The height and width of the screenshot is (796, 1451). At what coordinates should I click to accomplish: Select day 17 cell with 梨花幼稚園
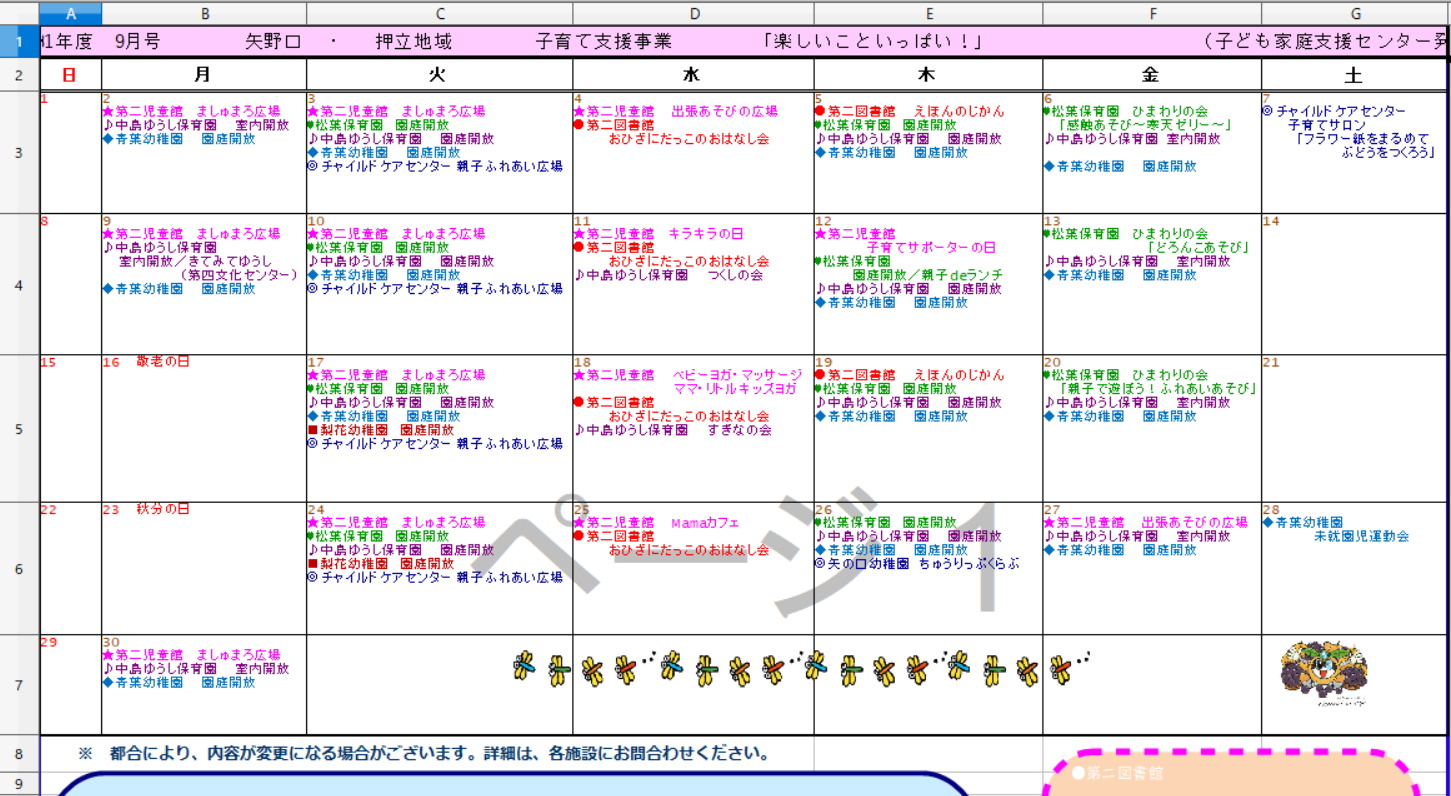pos(440,428)
